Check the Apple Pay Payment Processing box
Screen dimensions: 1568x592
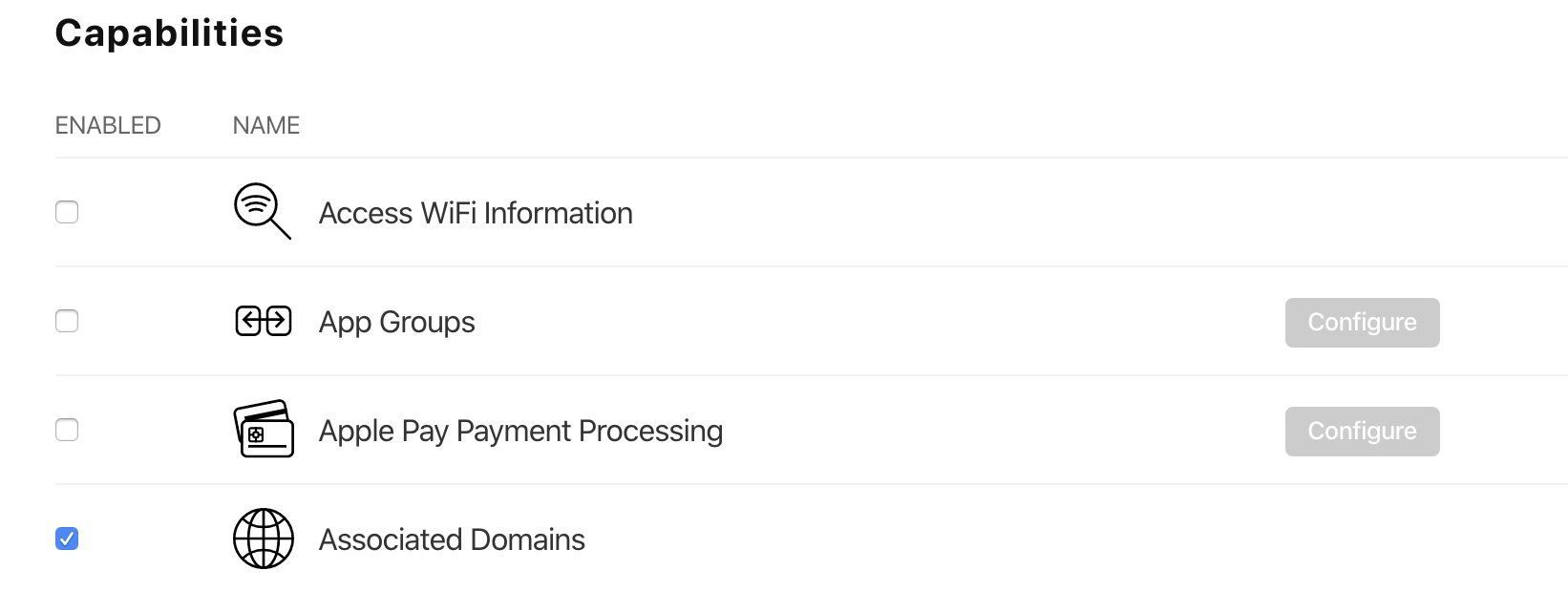[x=67, y=430]
